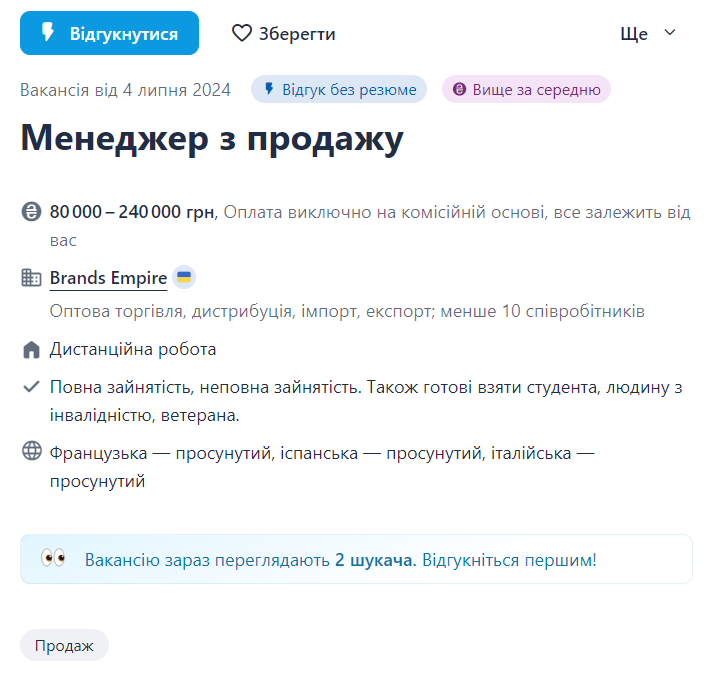Click the Вище за середнє salary badge
Screen dimensions: 708x683
click(x=526, y=90)
